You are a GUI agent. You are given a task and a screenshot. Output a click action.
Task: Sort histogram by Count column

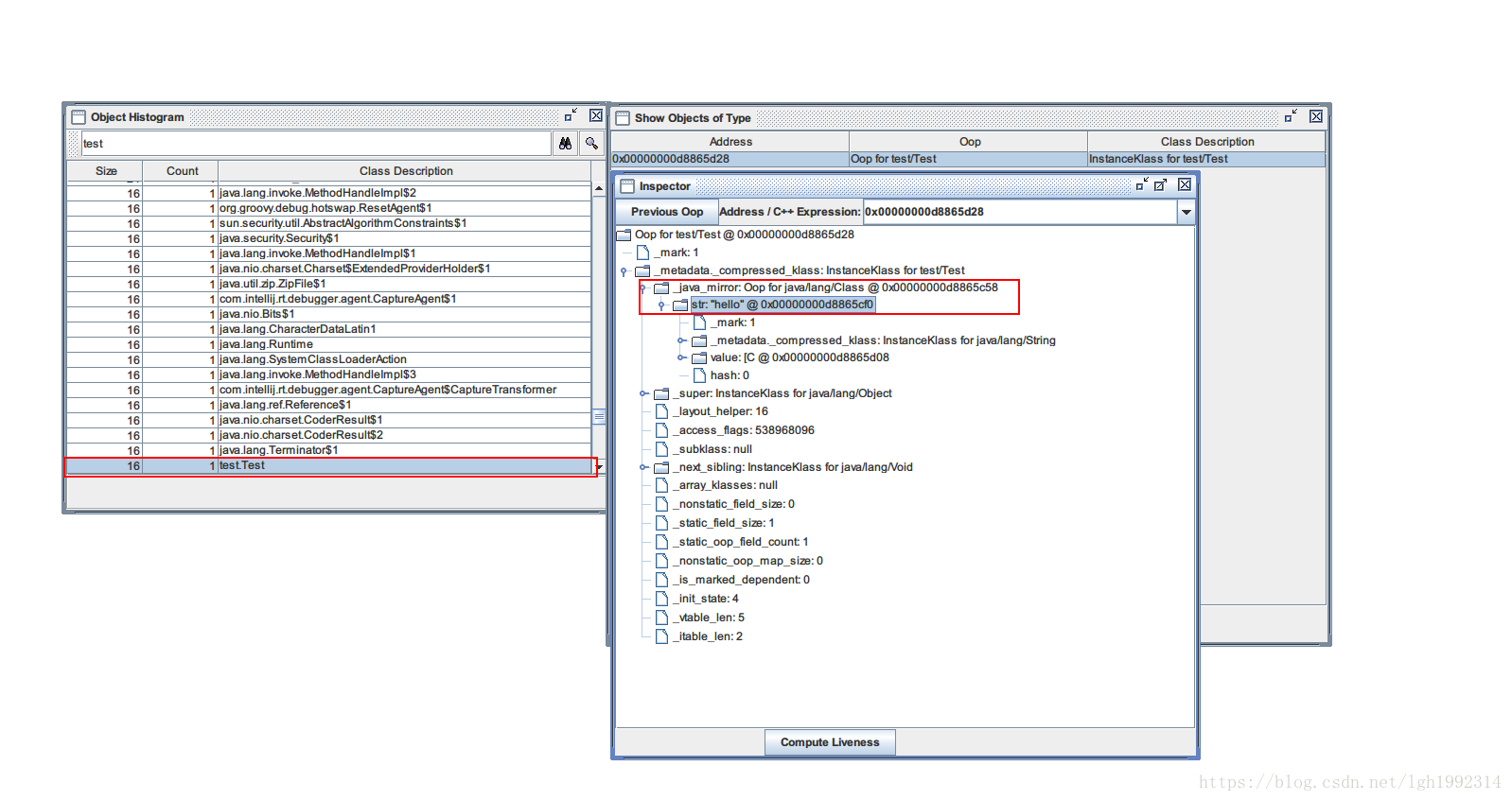point(182,171)
